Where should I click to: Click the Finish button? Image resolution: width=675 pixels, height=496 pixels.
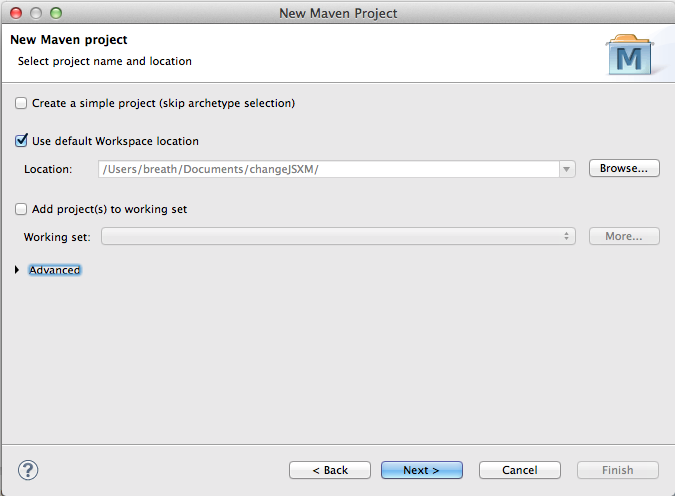tap(617, 470)
